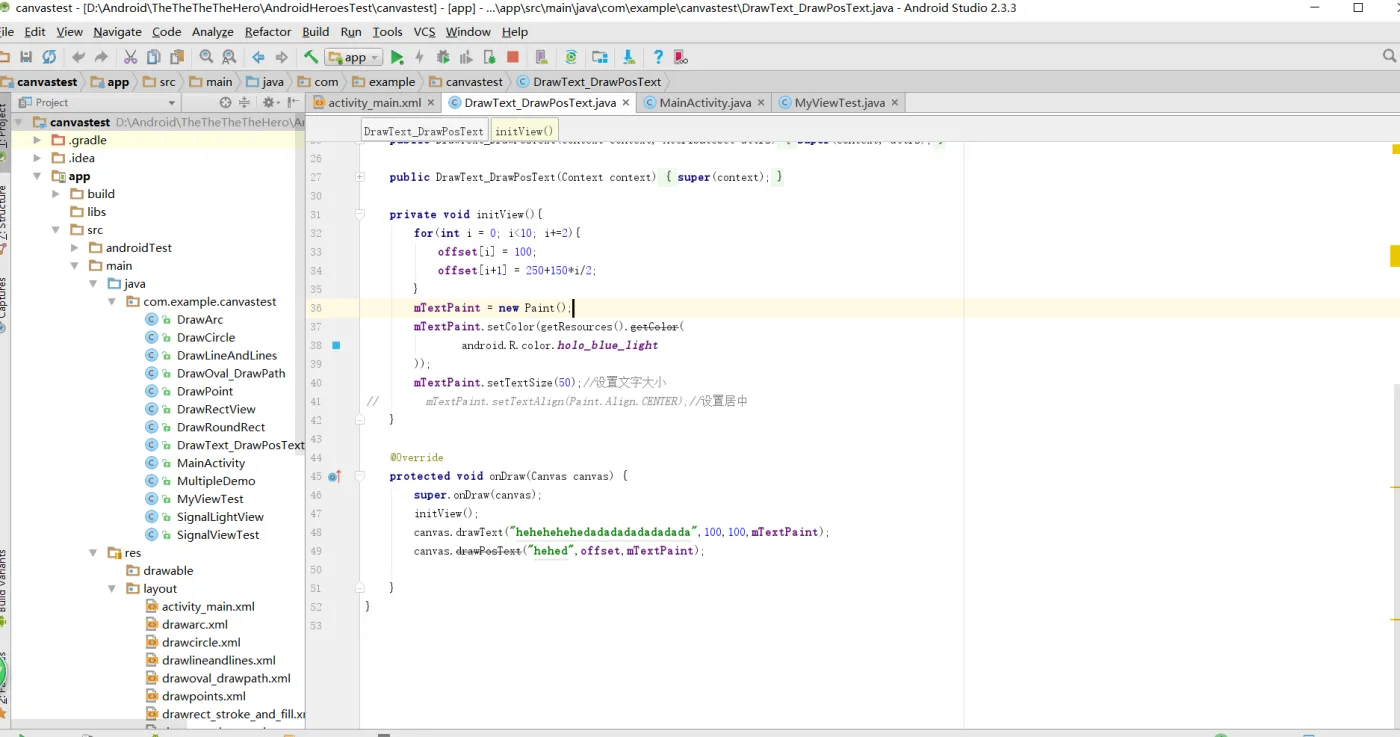Expand the build folder

[x=56, y=194]
